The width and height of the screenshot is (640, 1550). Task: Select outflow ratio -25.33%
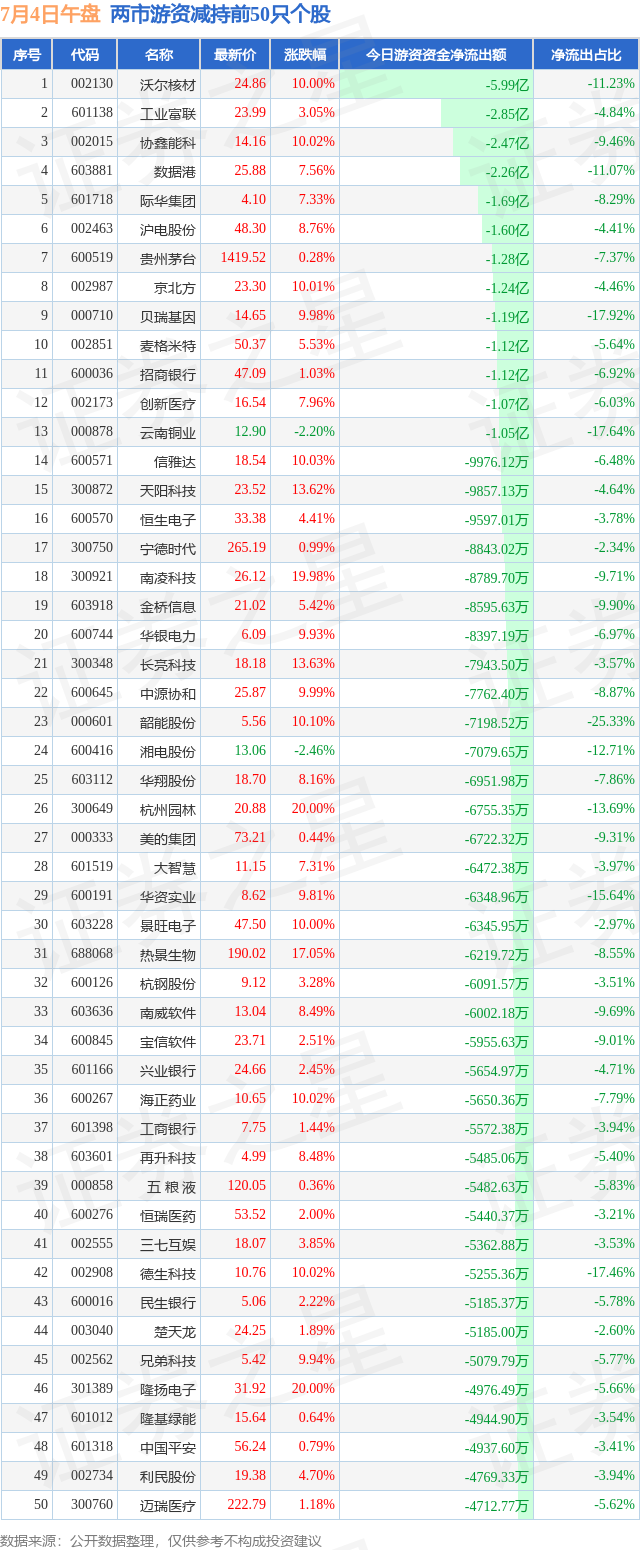pyautogui.click(x=610, y=722)
